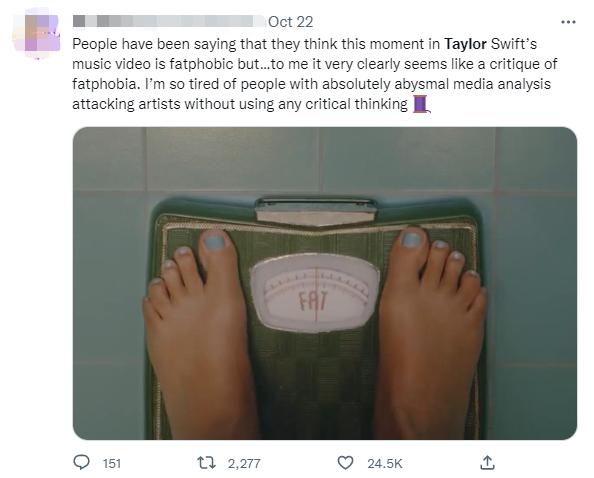Click the reply speech bubble icon
The image size is (594, 478).
(81, 462)
